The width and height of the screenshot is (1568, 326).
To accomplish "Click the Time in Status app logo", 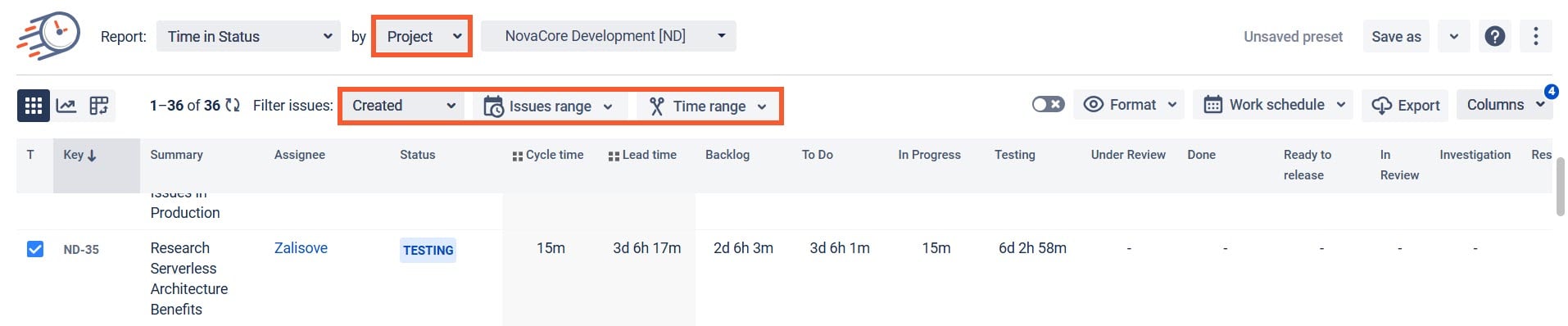I will (48, 36).
